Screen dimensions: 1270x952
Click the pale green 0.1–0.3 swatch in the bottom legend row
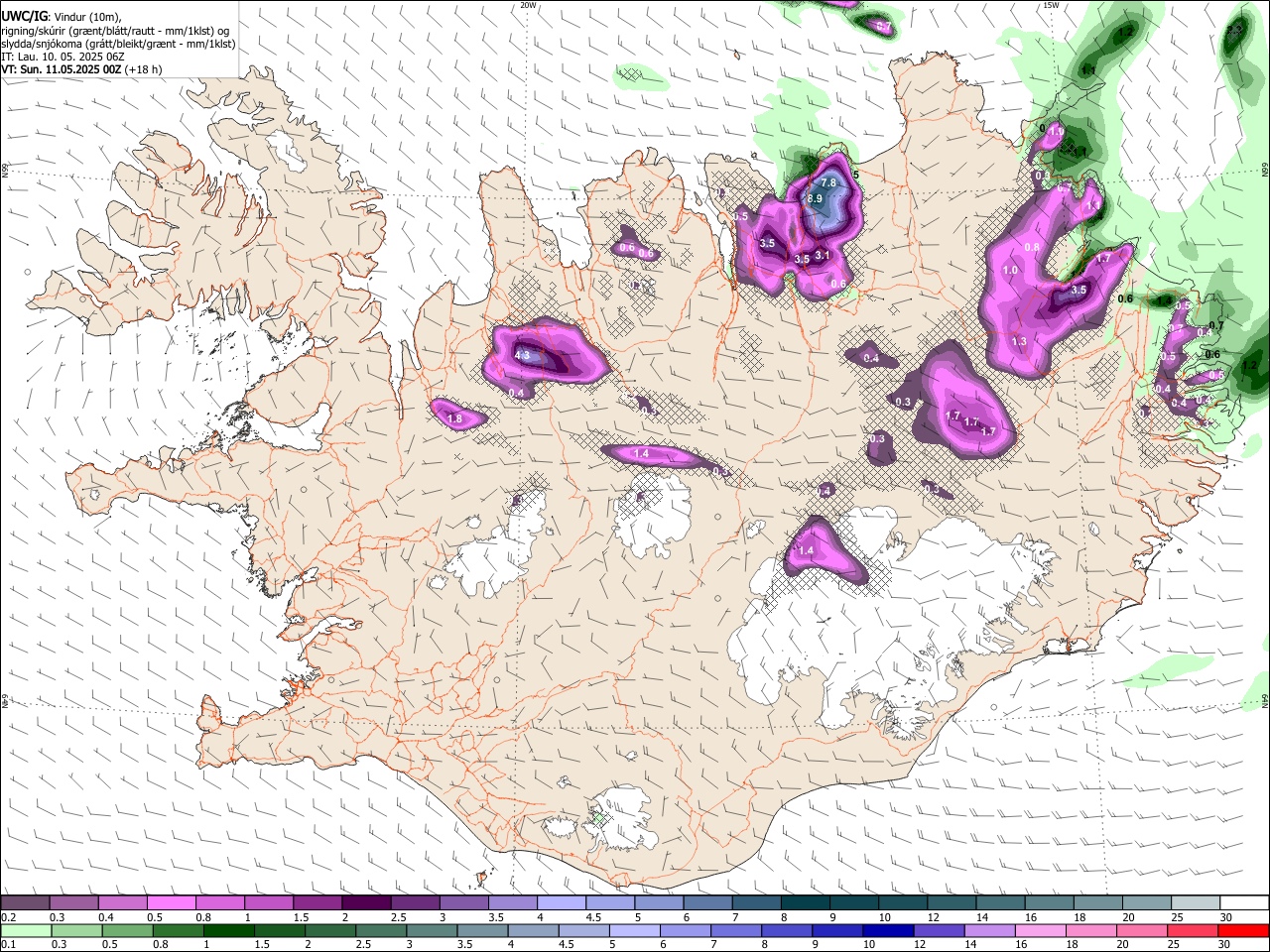point(25,930)
